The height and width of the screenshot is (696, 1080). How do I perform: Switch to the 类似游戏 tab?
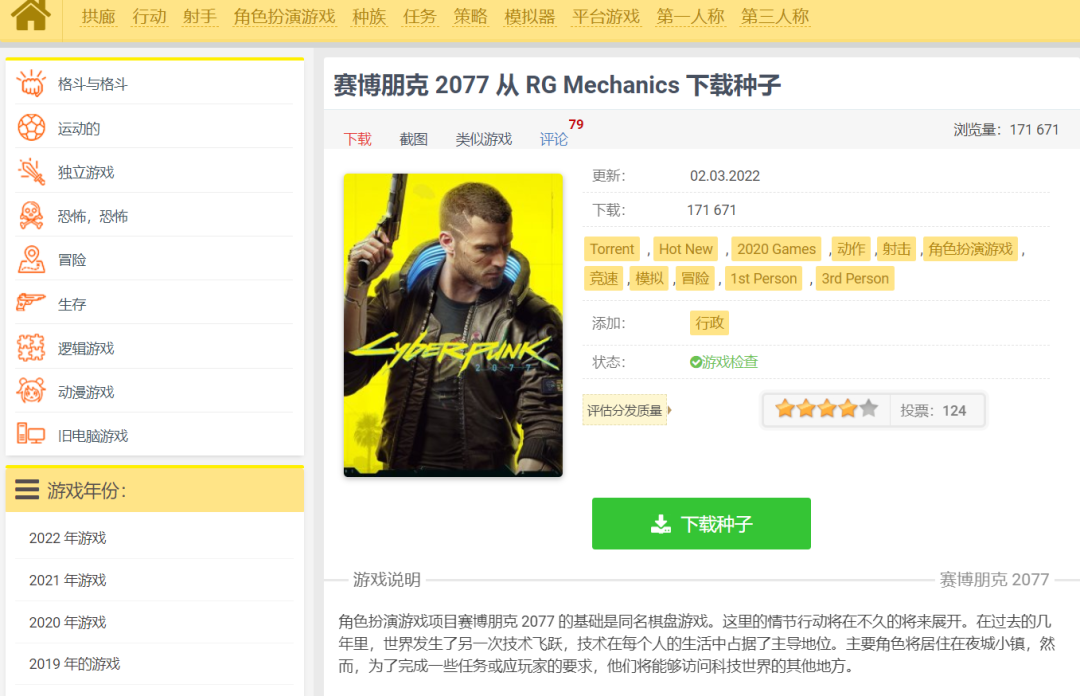click(x=484, y=139)
